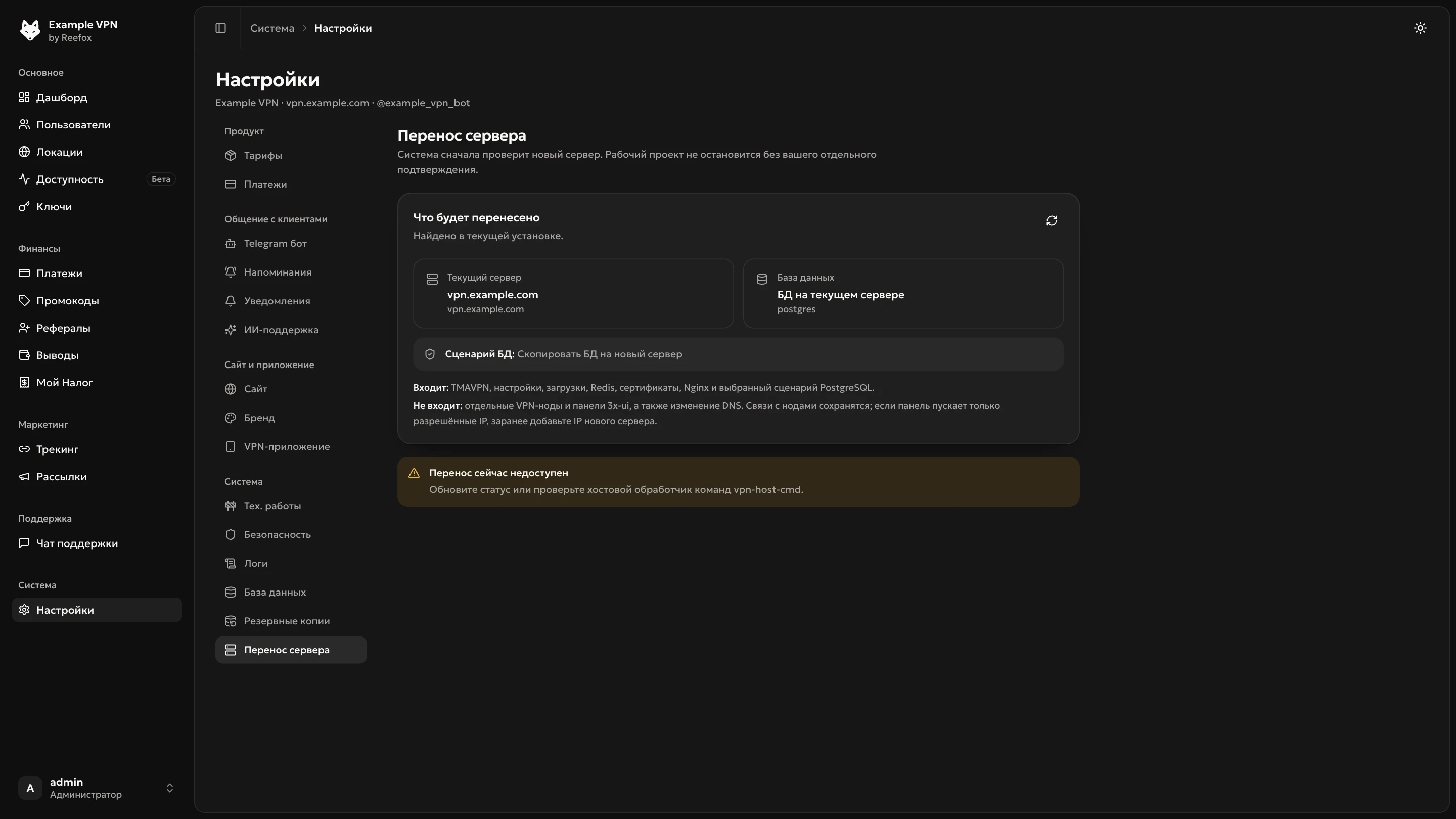Screen dimensions: 1456x819
Task: Open the Сайт settings tab
Action: [x=291, y=389]
